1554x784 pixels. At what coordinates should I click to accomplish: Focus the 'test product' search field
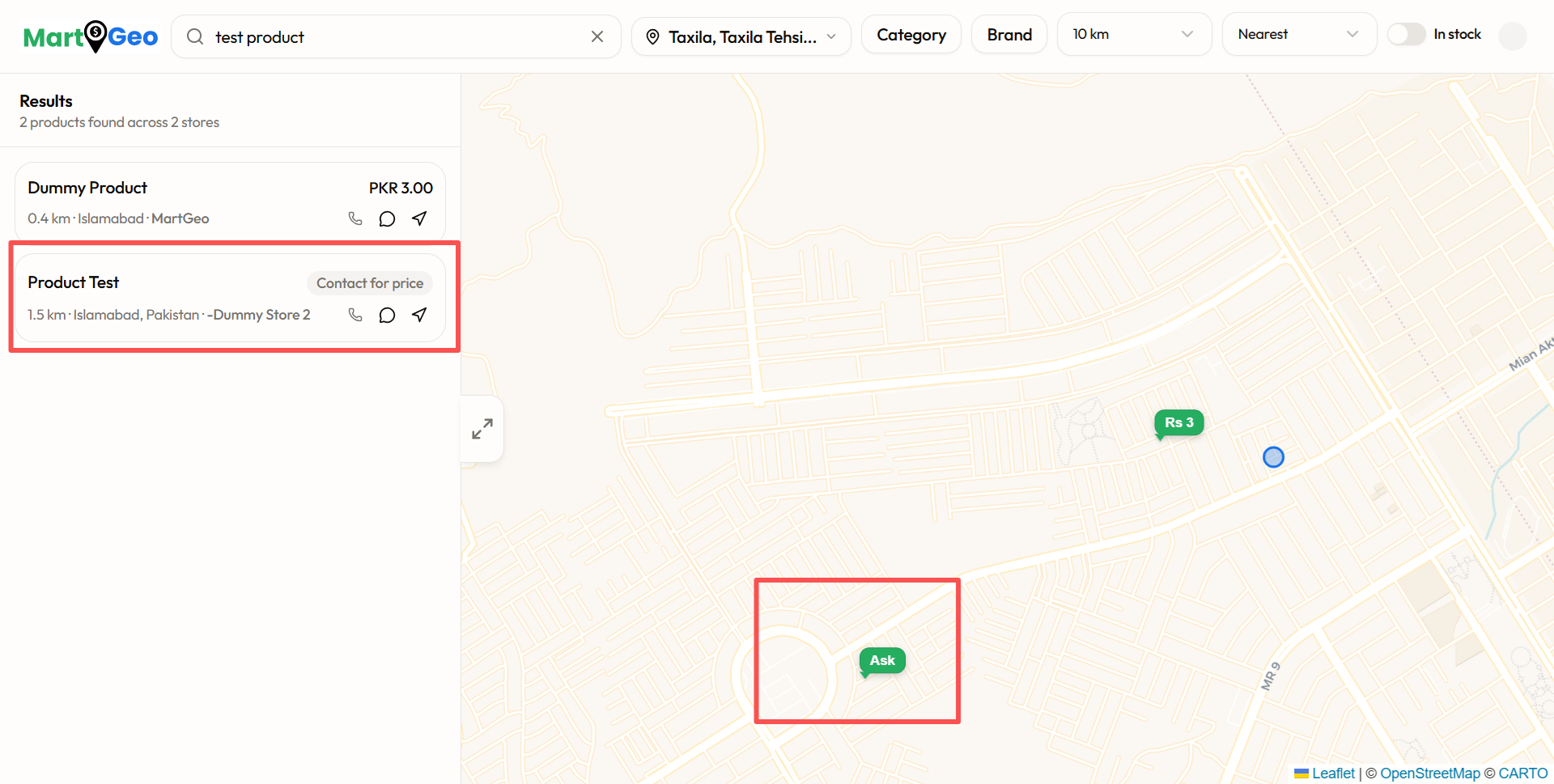click(397, 36)
